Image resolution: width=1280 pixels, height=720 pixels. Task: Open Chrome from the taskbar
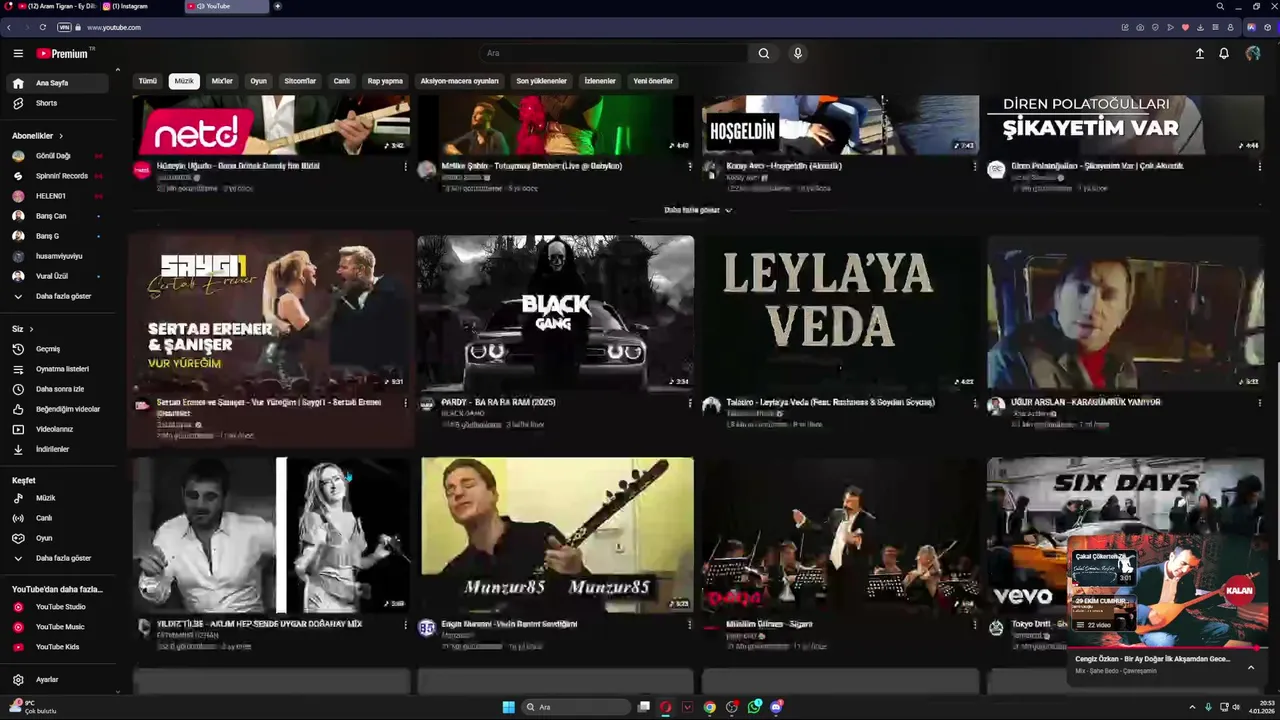click(709, 707)
